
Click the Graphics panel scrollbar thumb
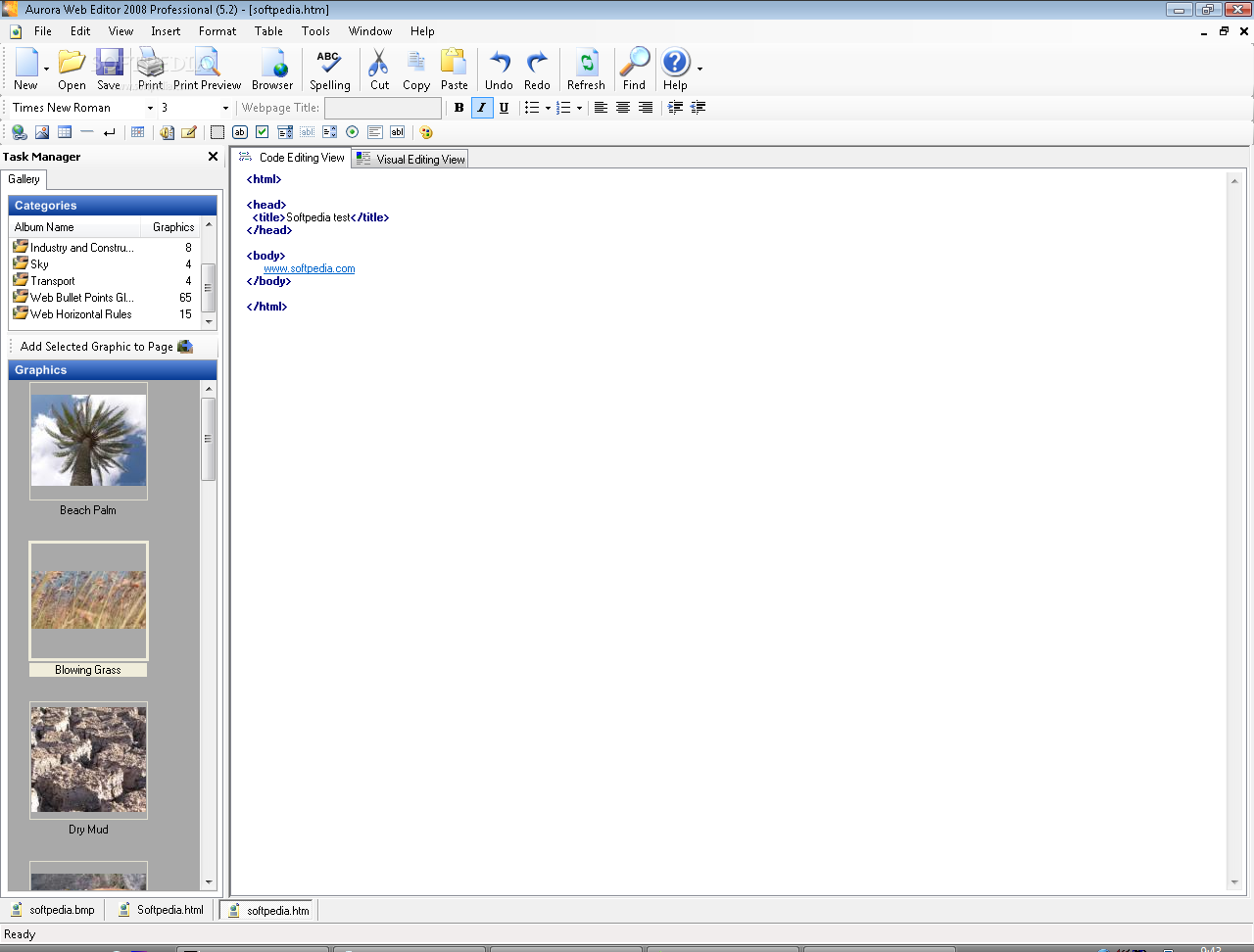208,439
